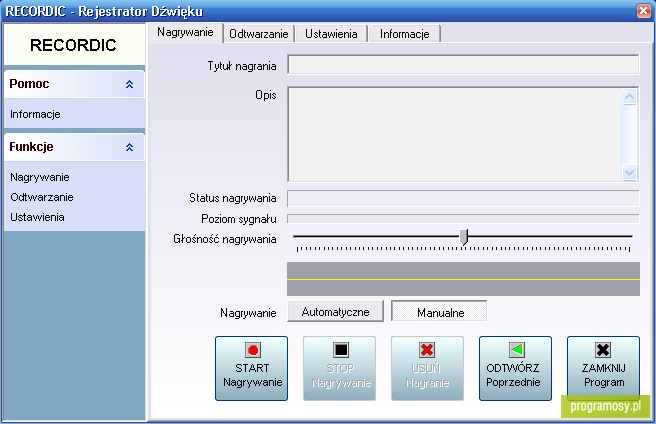Go to Odtwarzanie in Funkcje sidebar
This screenshot has width=656, height=424.
coord(42,197)
